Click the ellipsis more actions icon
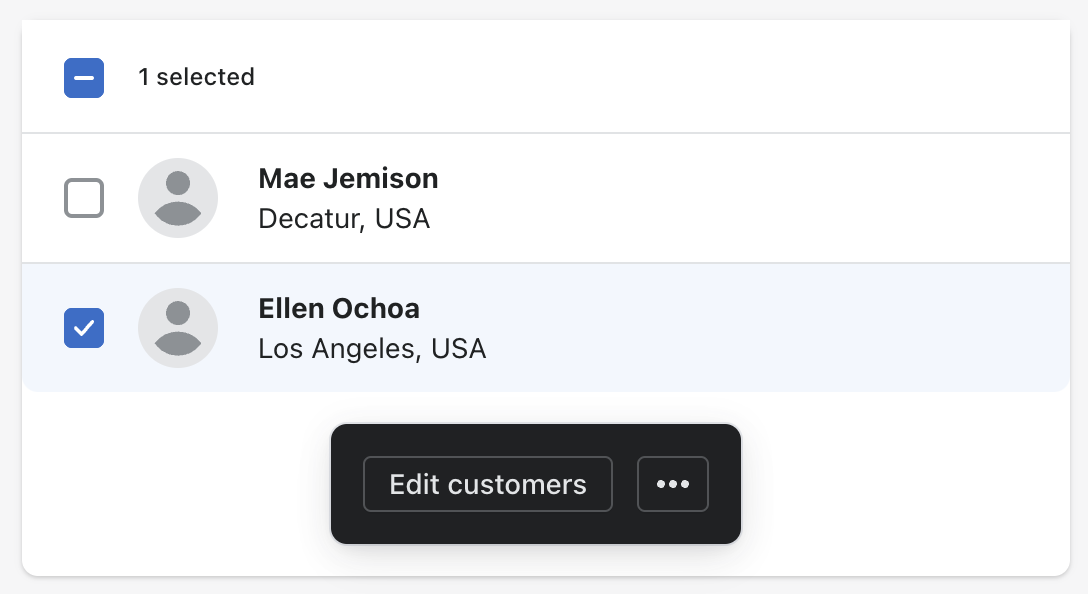1088x594 pixels. coord(673,484)
